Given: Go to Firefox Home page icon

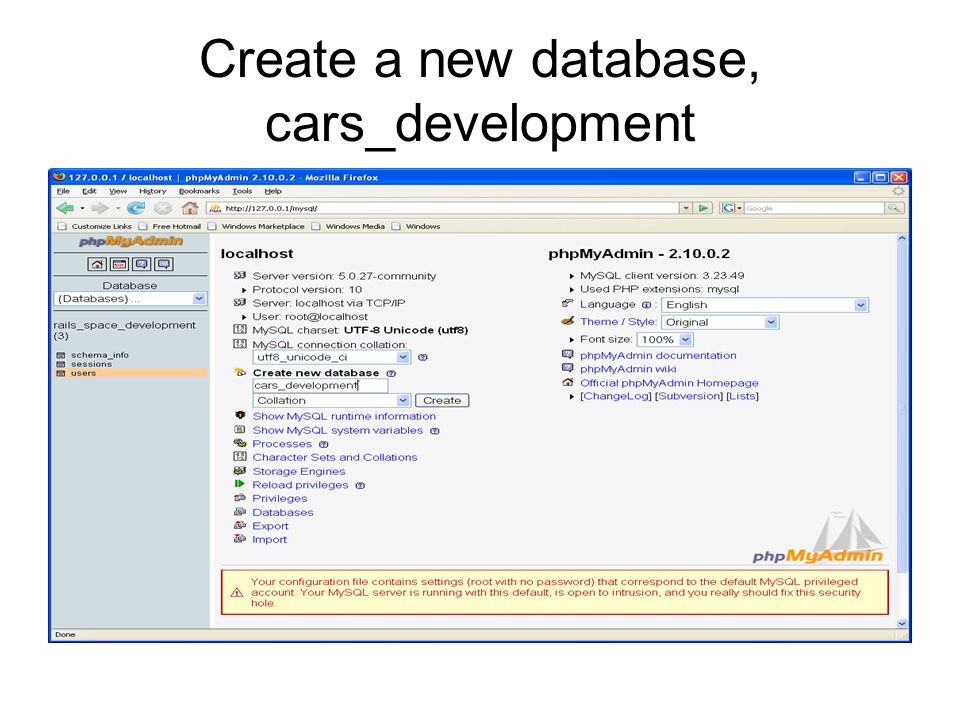Looking at the screenshot, I should 190,208.
